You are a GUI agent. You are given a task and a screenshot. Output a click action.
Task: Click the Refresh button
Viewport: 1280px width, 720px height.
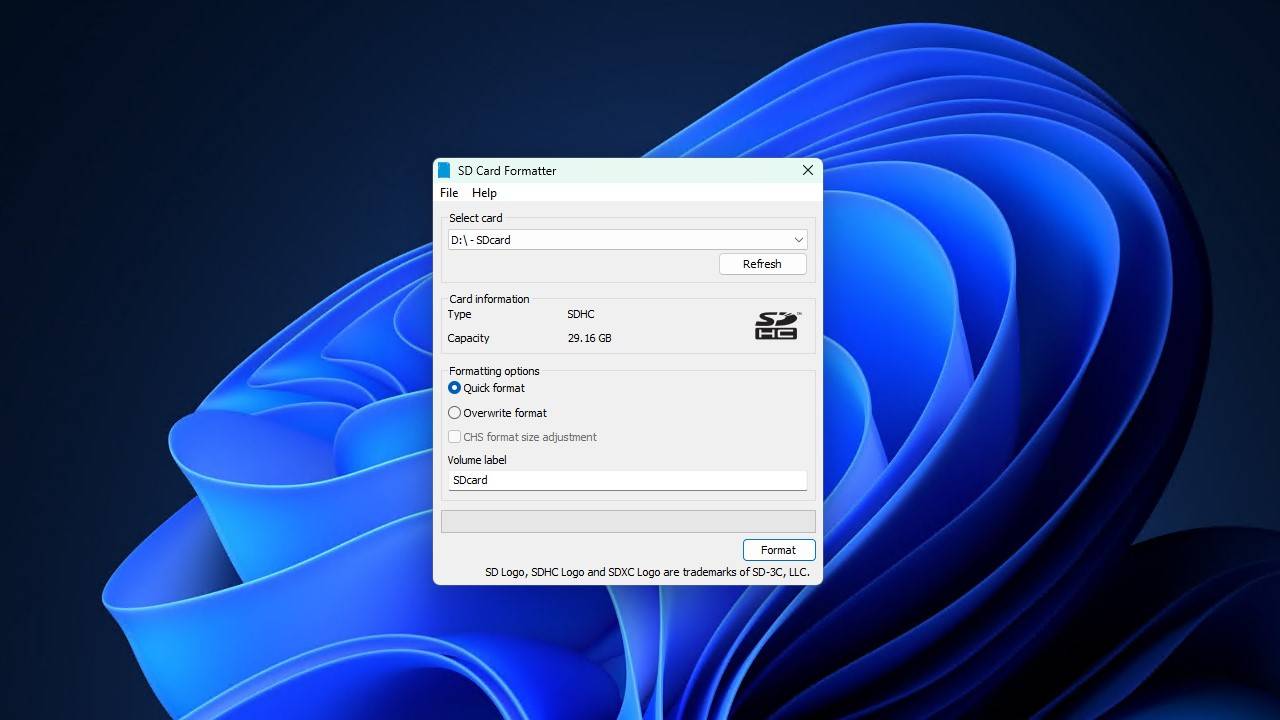coord(762,263)
